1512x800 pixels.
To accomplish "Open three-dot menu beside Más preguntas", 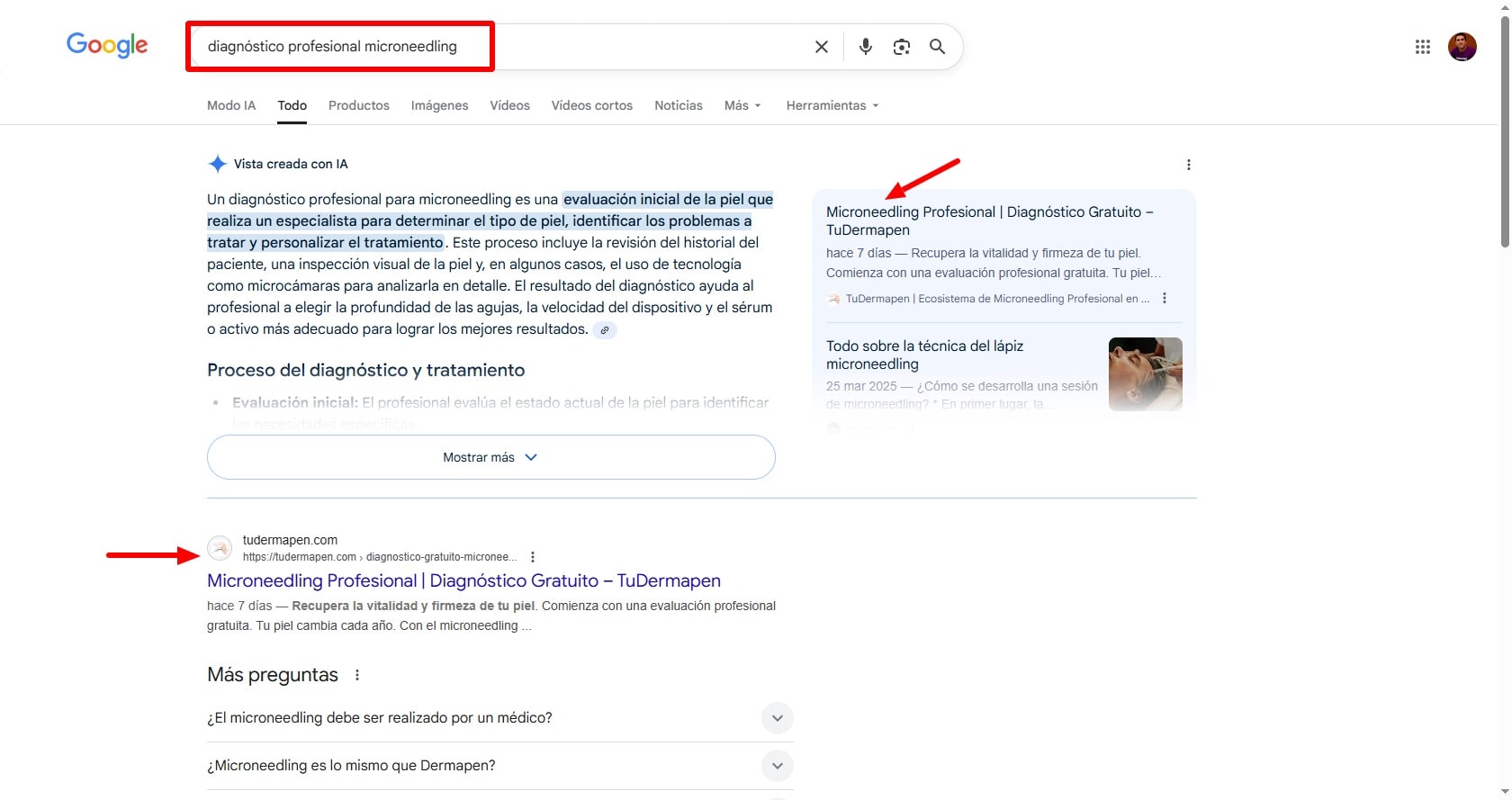I will (357, 675).
